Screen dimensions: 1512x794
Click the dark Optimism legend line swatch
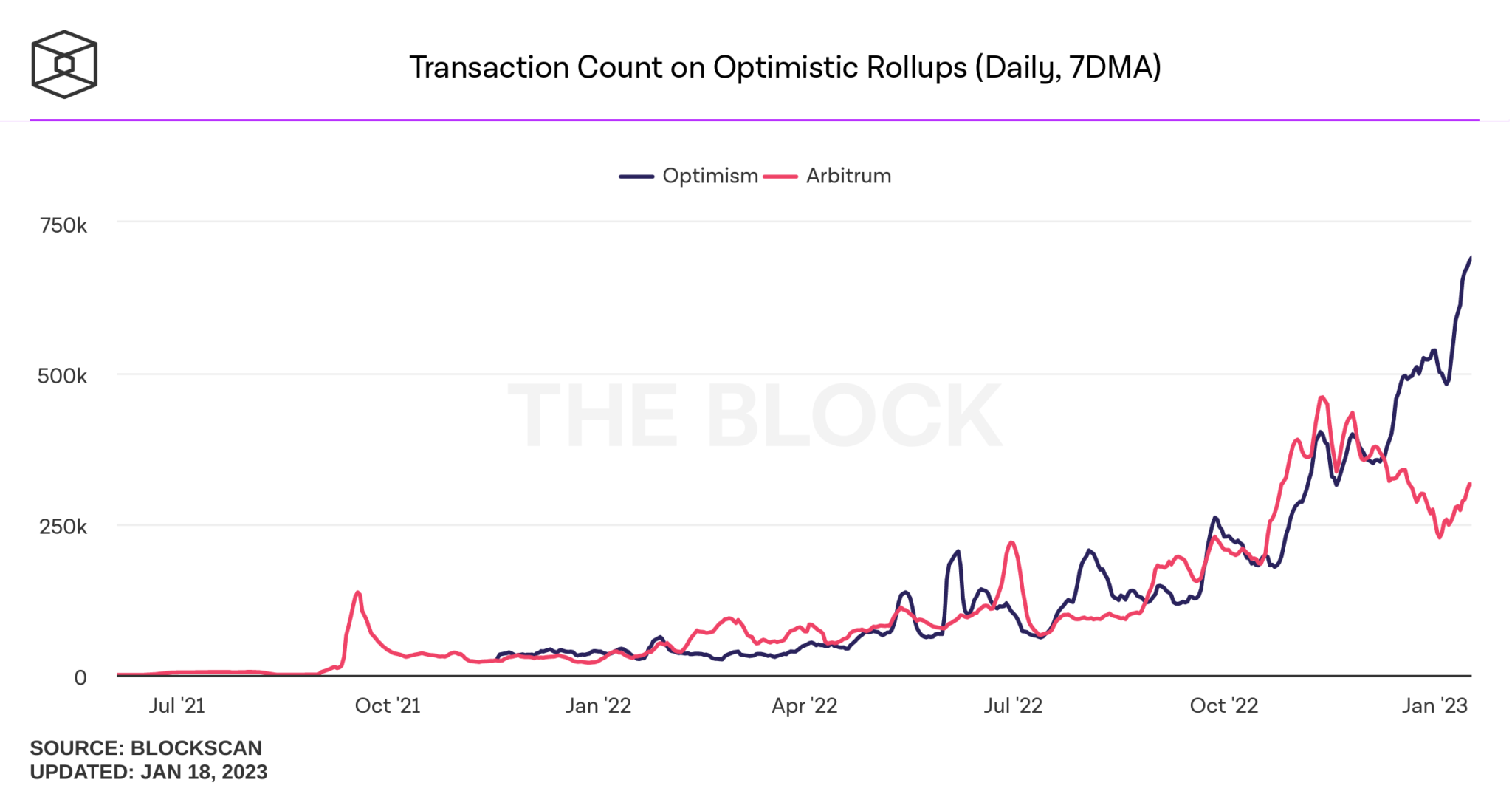(636, 177)
